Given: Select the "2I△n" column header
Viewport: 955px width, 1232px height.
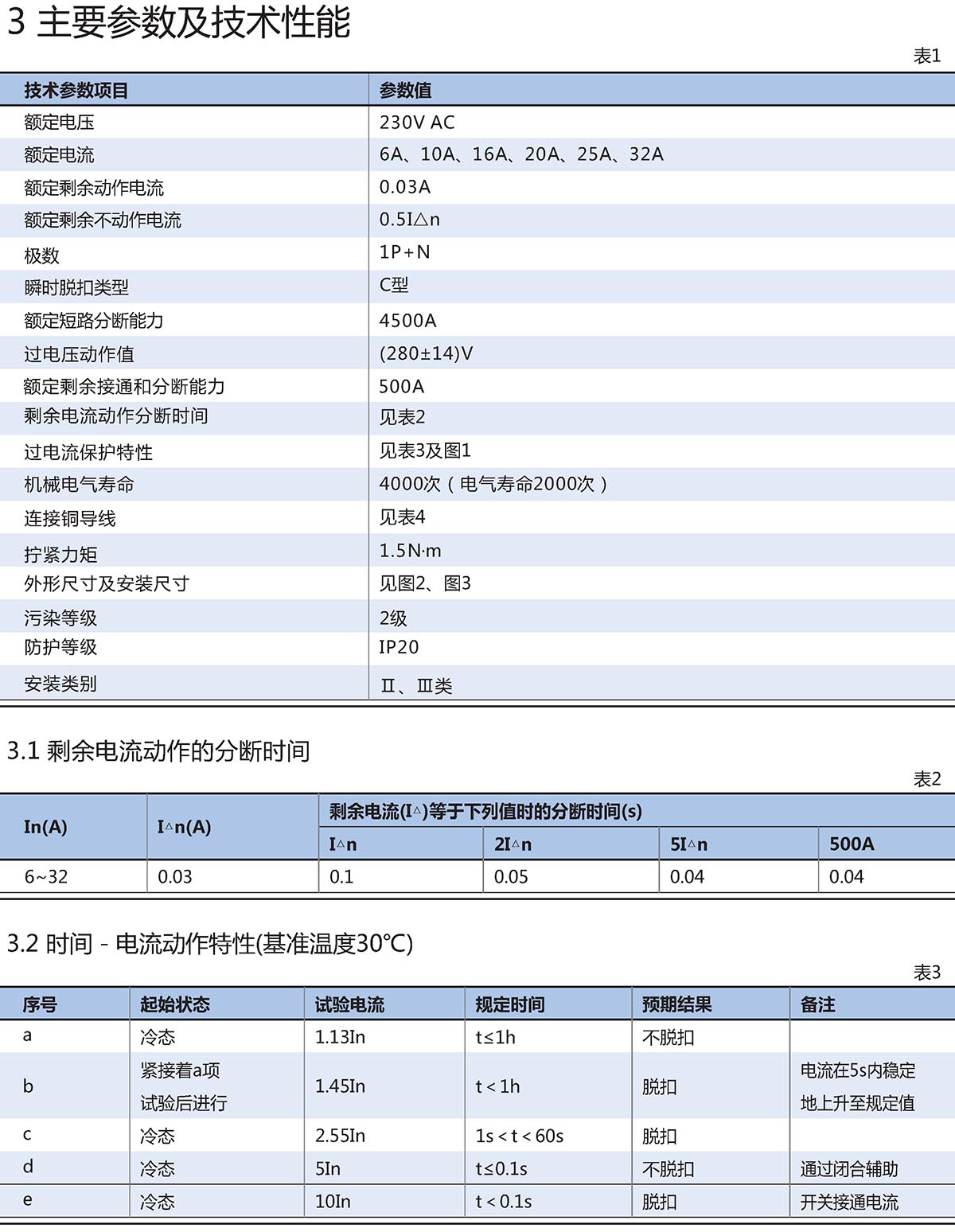Looking at the screenshot, I should 513,844.
